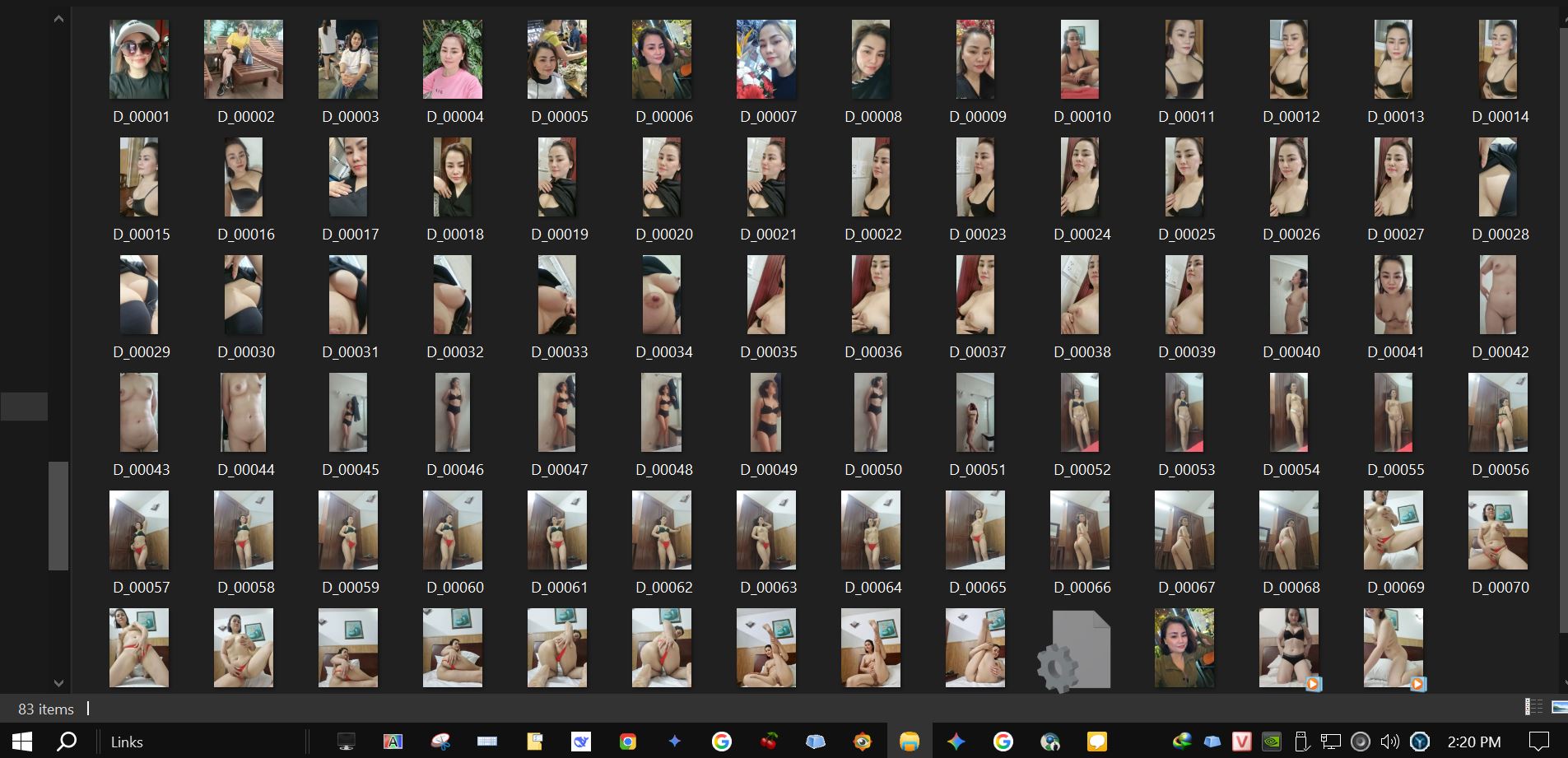Open the Links toolbar on taskbar
Viewport: 1568px width, 758px height.
tap(127, 742)
